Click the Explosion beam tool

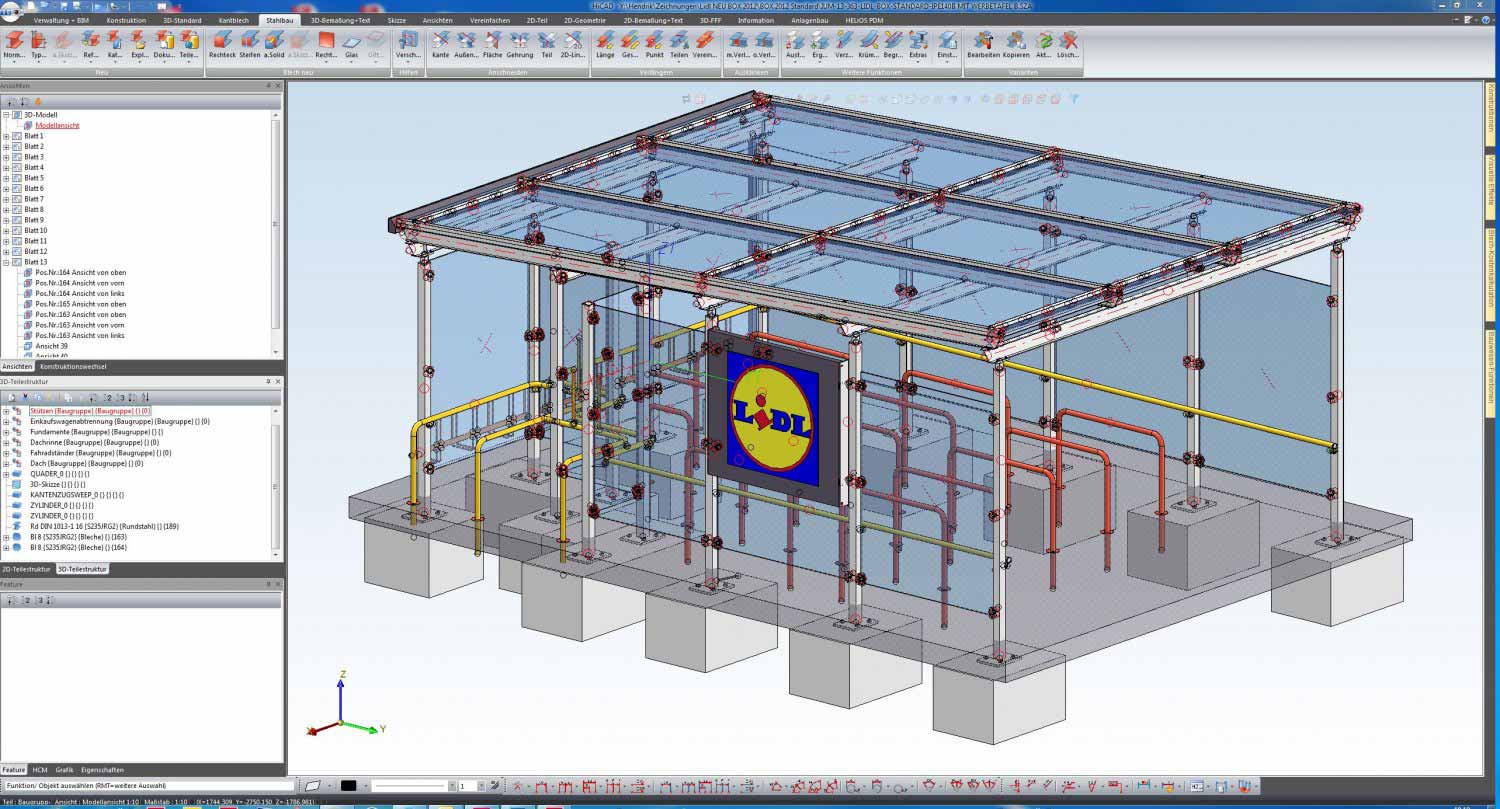point(140,44)
